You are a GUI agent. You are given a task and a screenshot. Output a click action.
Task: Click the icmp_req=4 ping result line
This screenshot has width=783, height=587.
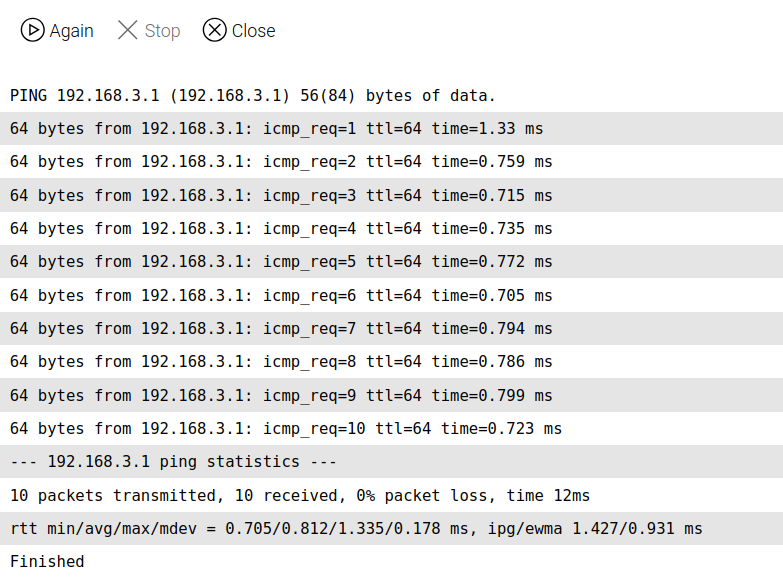point(281,228)
